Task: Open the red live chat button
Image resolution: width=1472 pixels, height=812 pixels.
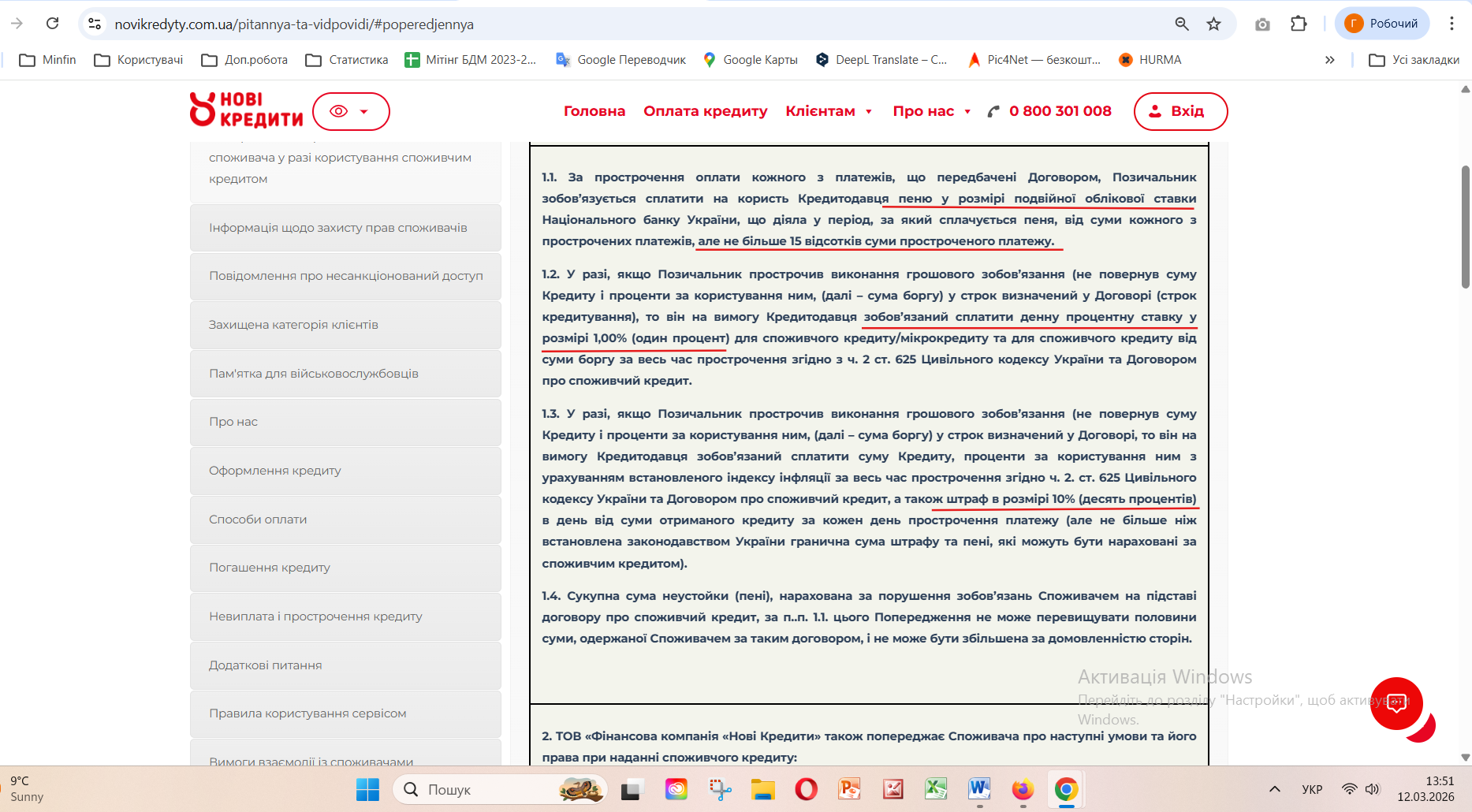Action: pos(1396,703)
